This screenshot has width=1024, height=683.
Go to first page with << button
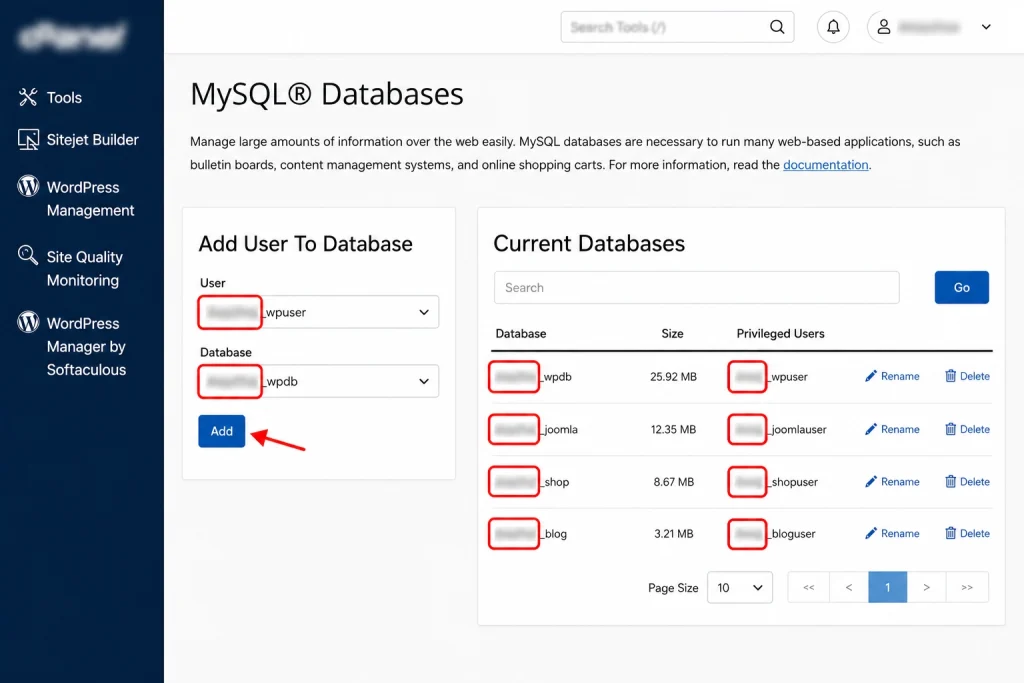point(808,588)
